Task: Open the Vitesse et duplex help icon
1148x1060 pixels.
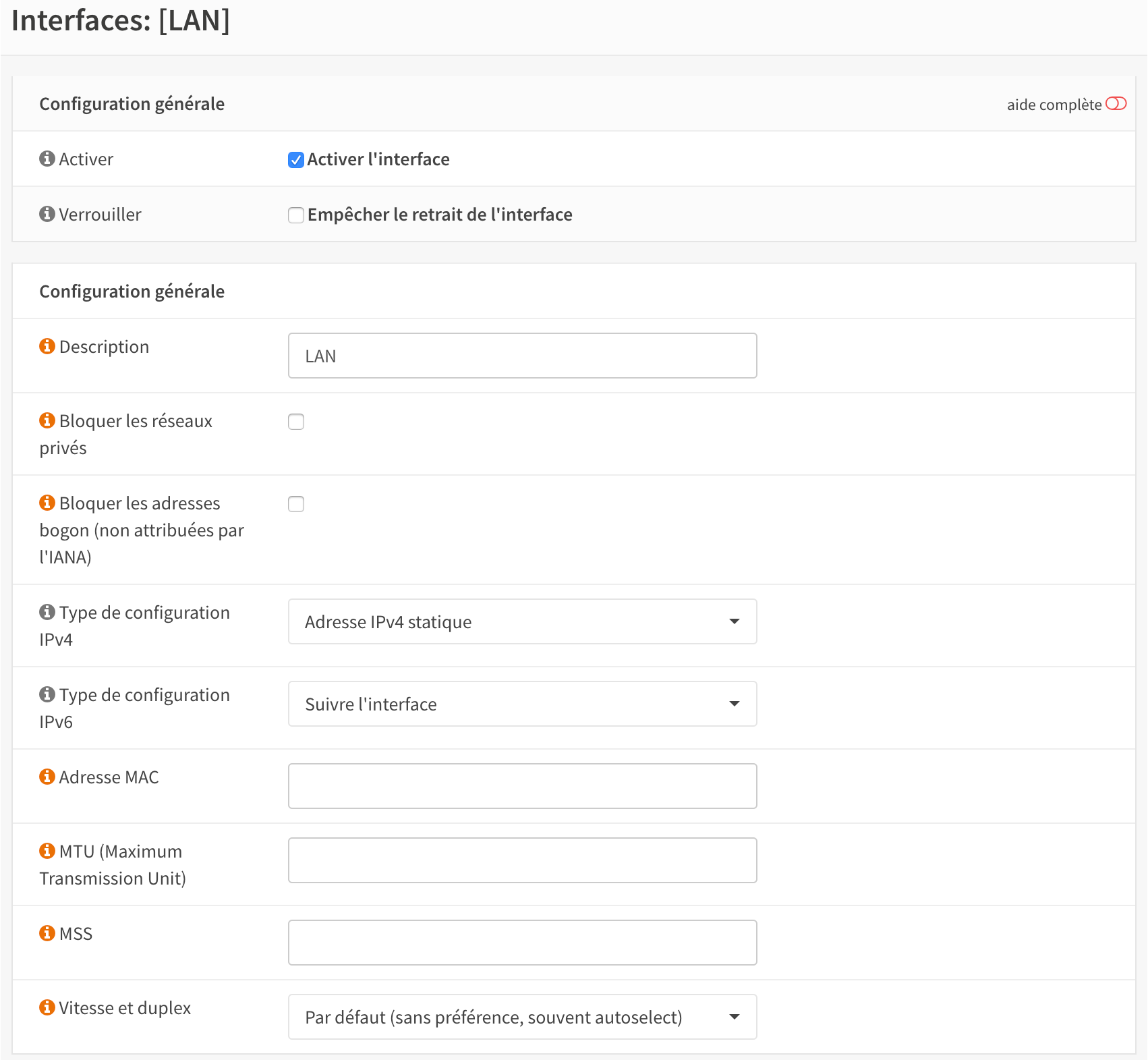Action: pyautogui.click(x=47, y=1007)
